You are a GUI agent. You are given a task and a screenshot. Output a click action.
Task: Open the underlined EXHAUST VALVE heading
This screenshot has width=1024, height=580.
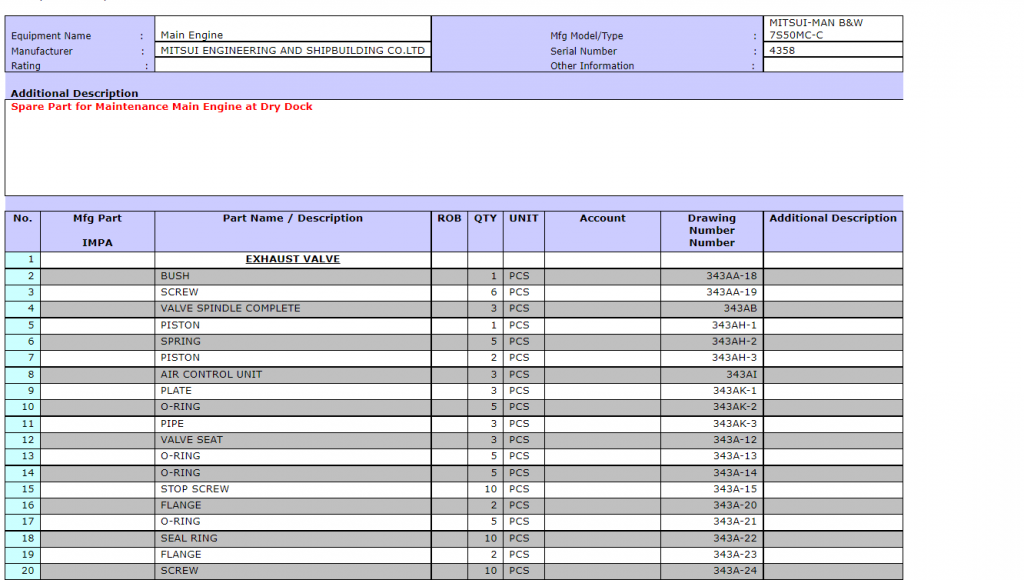coord(292,259)
